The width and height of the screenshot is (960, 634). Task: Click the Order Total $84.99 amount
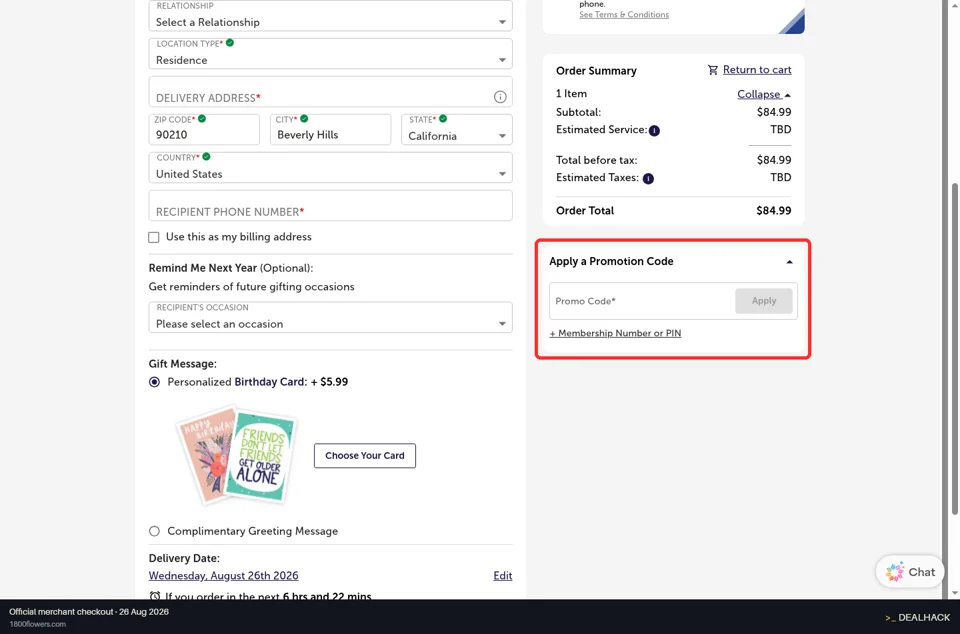(x=774, y=211)
